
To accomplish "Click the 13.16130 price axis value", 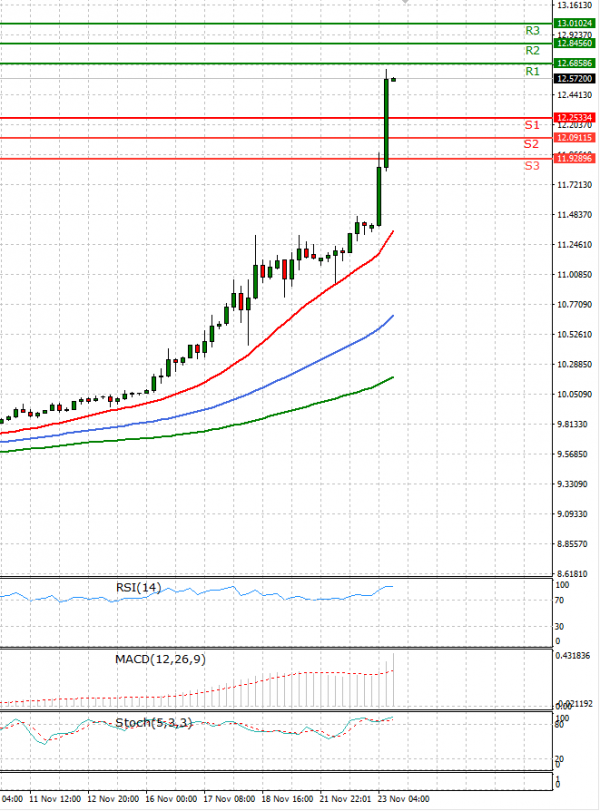I will coord(574,5).
